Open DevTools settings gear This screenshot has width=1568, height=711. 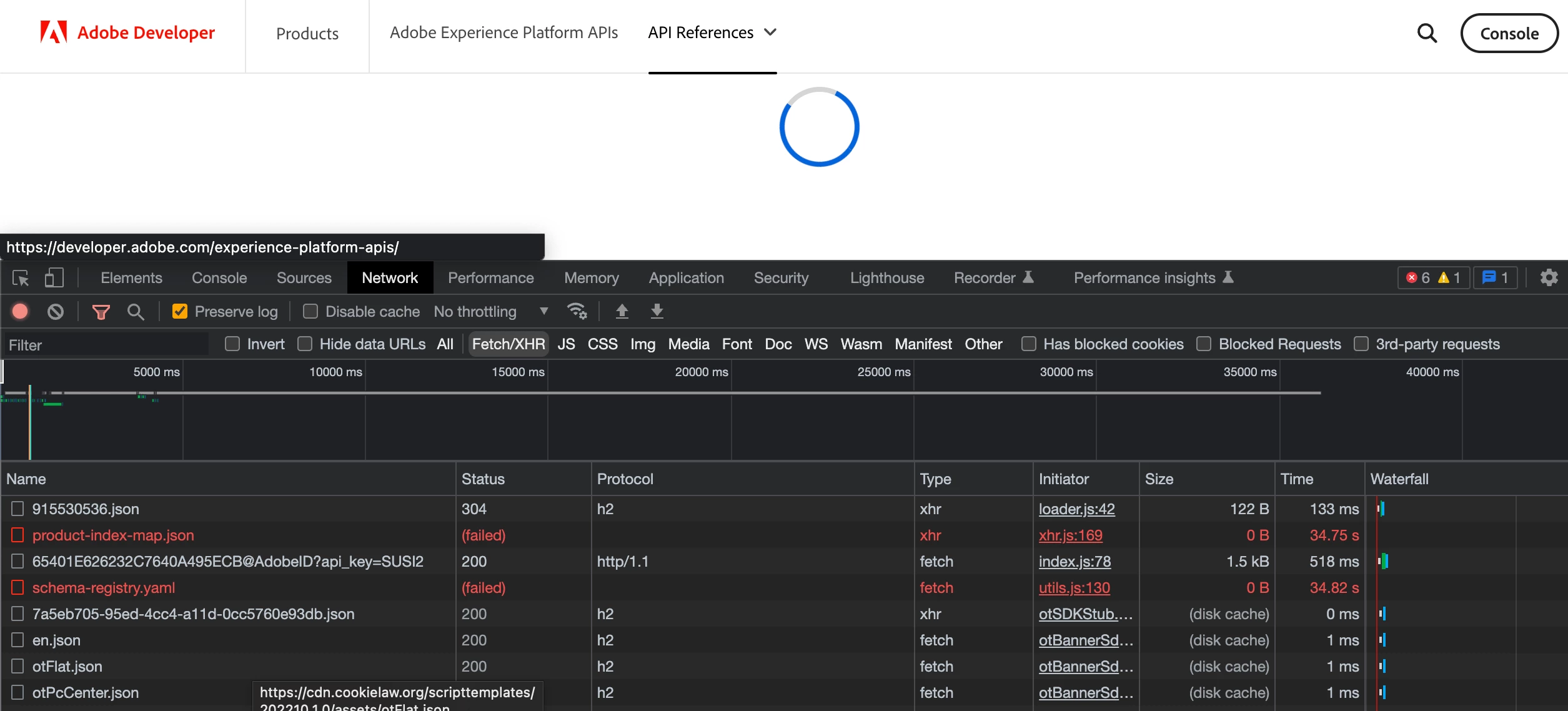point(1549,277)
